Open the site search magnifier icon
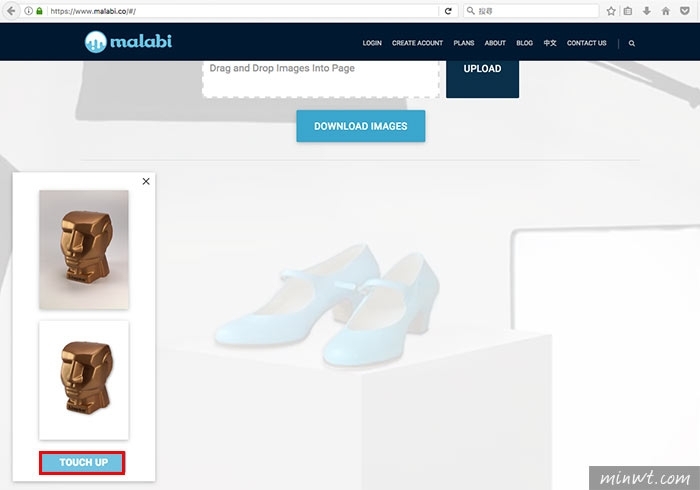This screenshot has width=700, height=490. [x=632, y=43]
